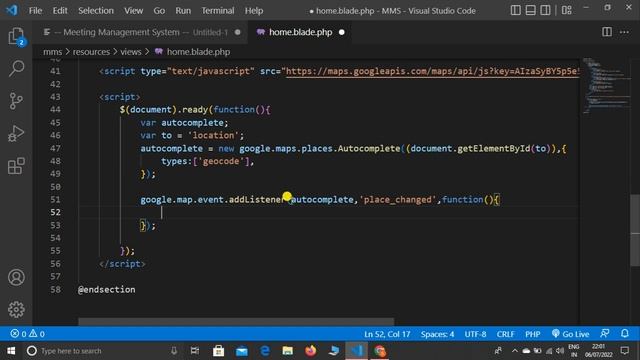Open the Run menu

(x=183, y=11)
